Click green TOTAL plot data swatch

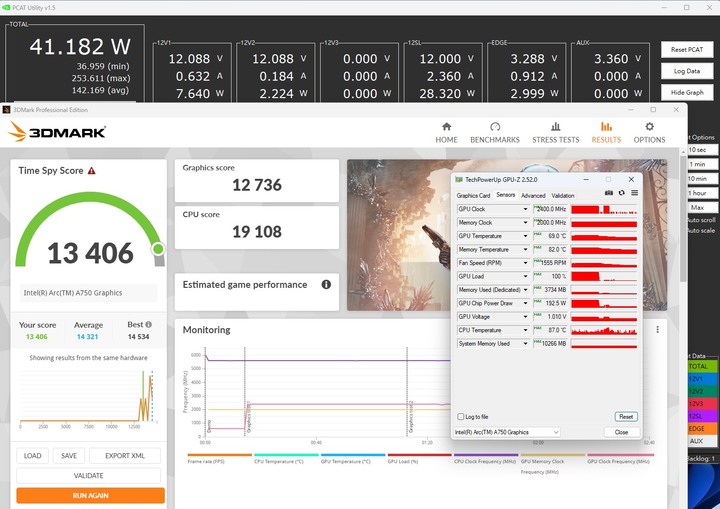click(702, 366)
